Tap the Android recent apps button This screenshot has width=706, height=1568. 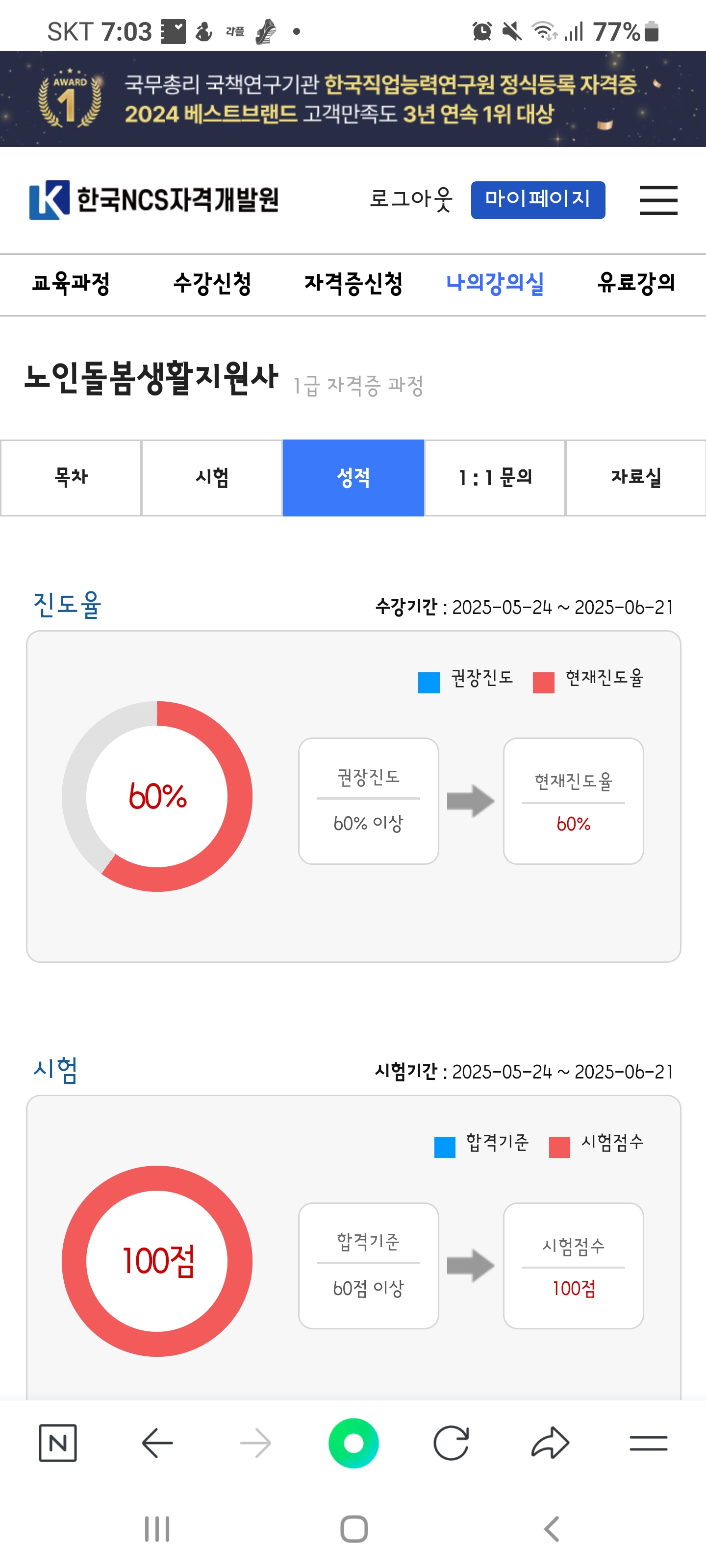point(156,1528)
